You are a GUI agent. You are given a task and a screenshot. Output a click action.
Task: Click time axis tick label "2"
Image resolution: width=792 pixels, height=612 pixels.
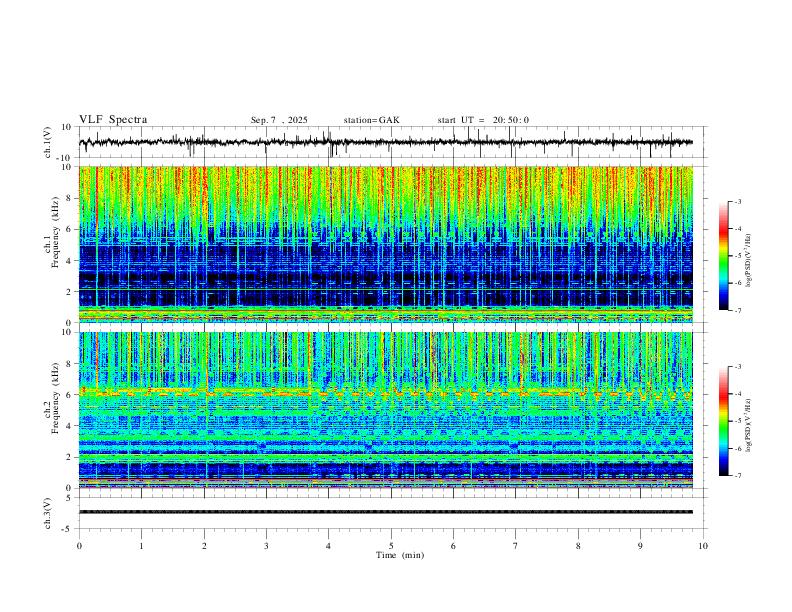point(204,546)
